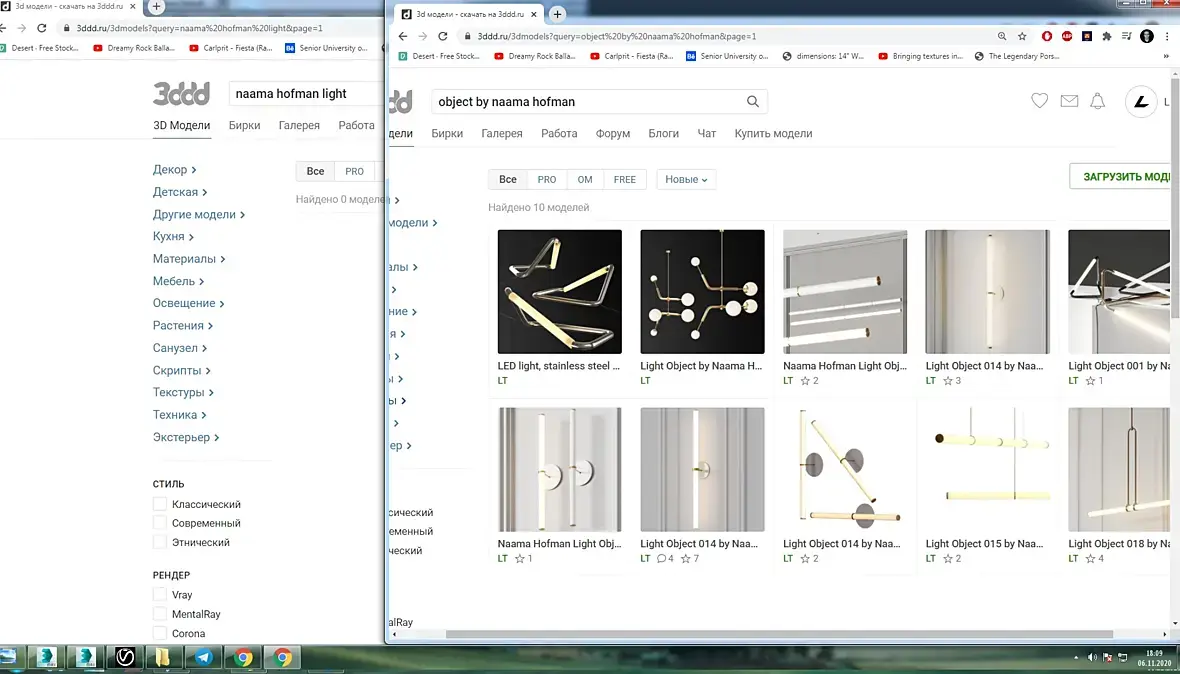Click the volume speaker in system tray
Image resolution: width=1180 pixels, height=674 pixels.
click(x=1093, y=657)
